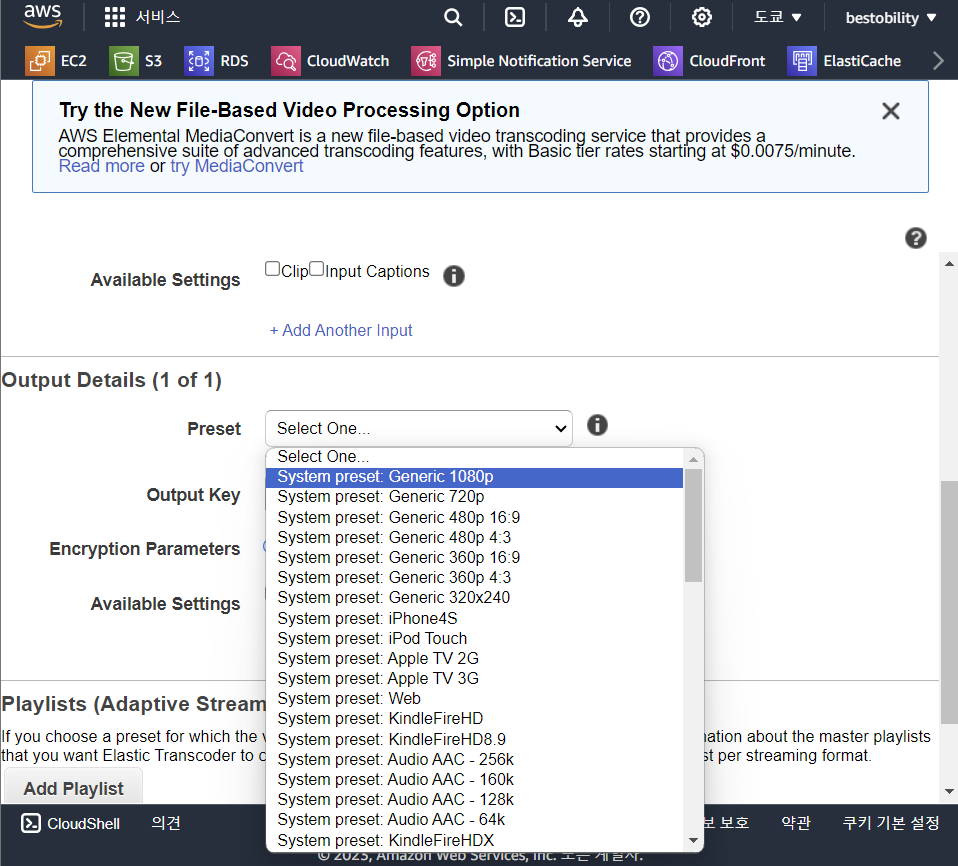
Task: Open the Read more link
Action: (101, 166)
